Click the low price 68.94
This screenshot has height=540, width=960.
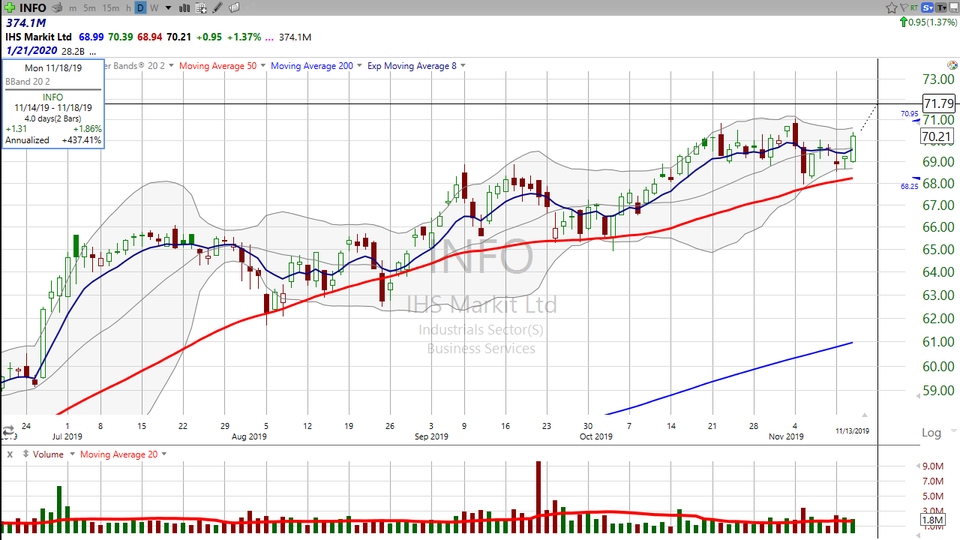(x=149, y=37)
